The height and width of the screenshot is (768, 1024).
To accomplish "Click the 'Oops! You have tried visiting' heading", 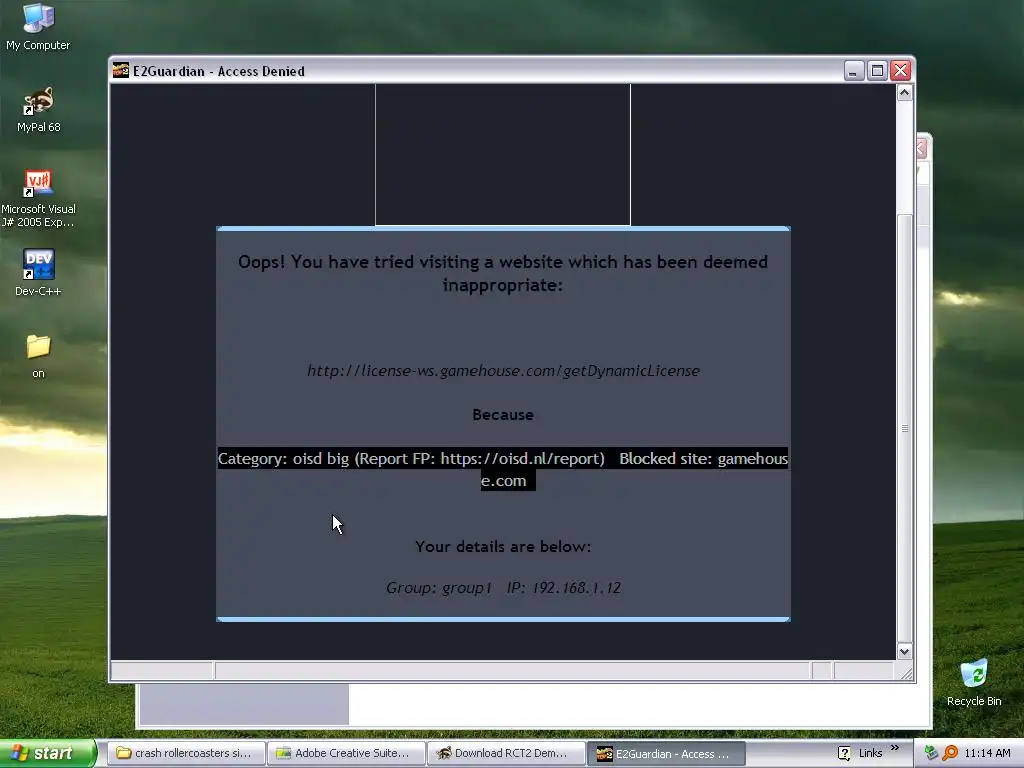I will [503, 273].
